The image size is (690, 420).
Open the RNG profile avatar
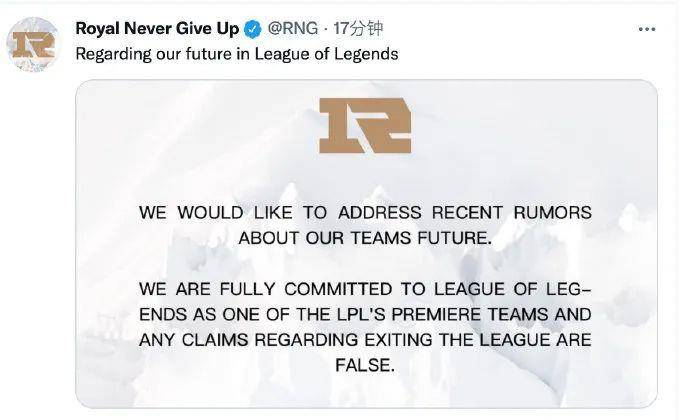click(x=33, y=44)
